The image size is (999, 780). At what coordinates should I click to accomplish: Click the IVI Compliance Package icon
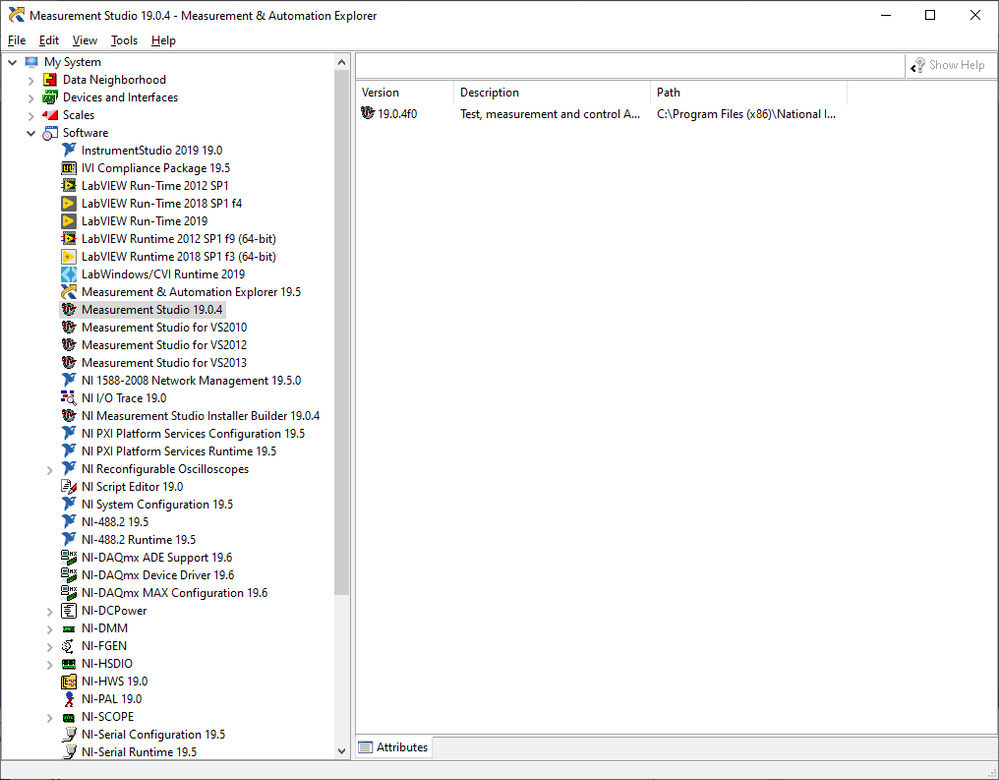[69, 168]
